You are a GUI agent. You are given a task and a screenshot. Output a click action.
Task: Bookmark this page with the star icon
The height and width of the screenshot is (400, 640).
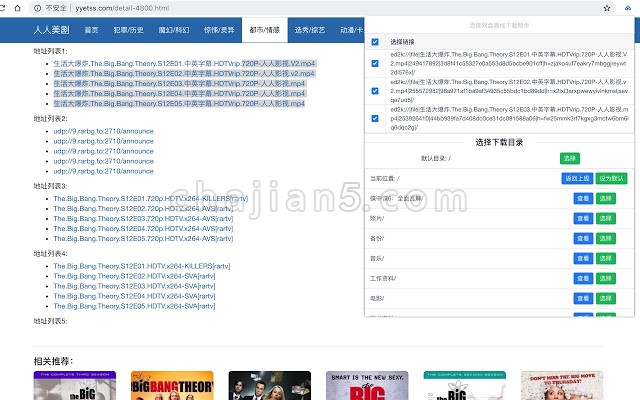(607, 8)
